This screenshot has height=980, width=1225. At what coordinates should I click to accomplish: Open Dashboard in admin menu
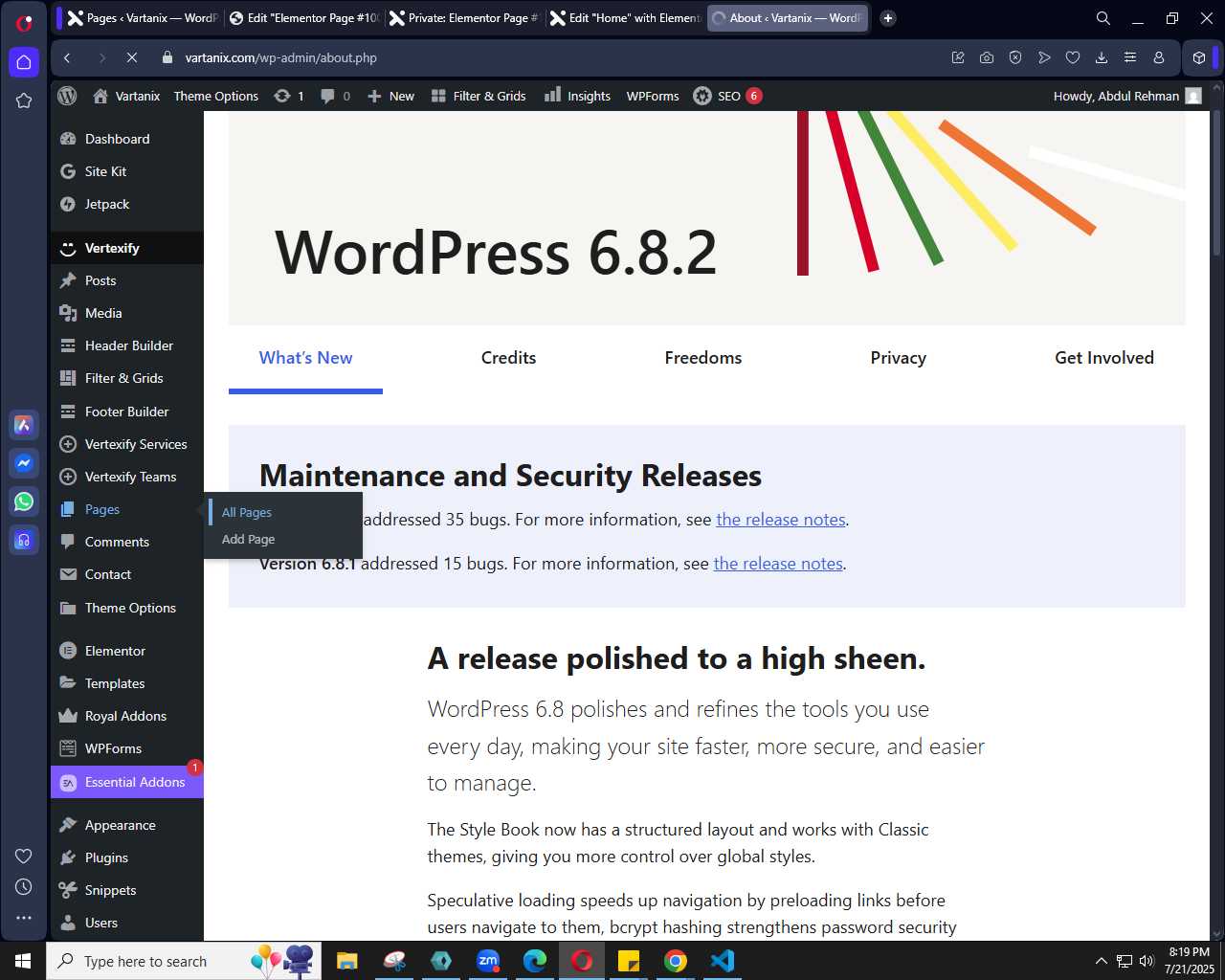click(126, 139)
